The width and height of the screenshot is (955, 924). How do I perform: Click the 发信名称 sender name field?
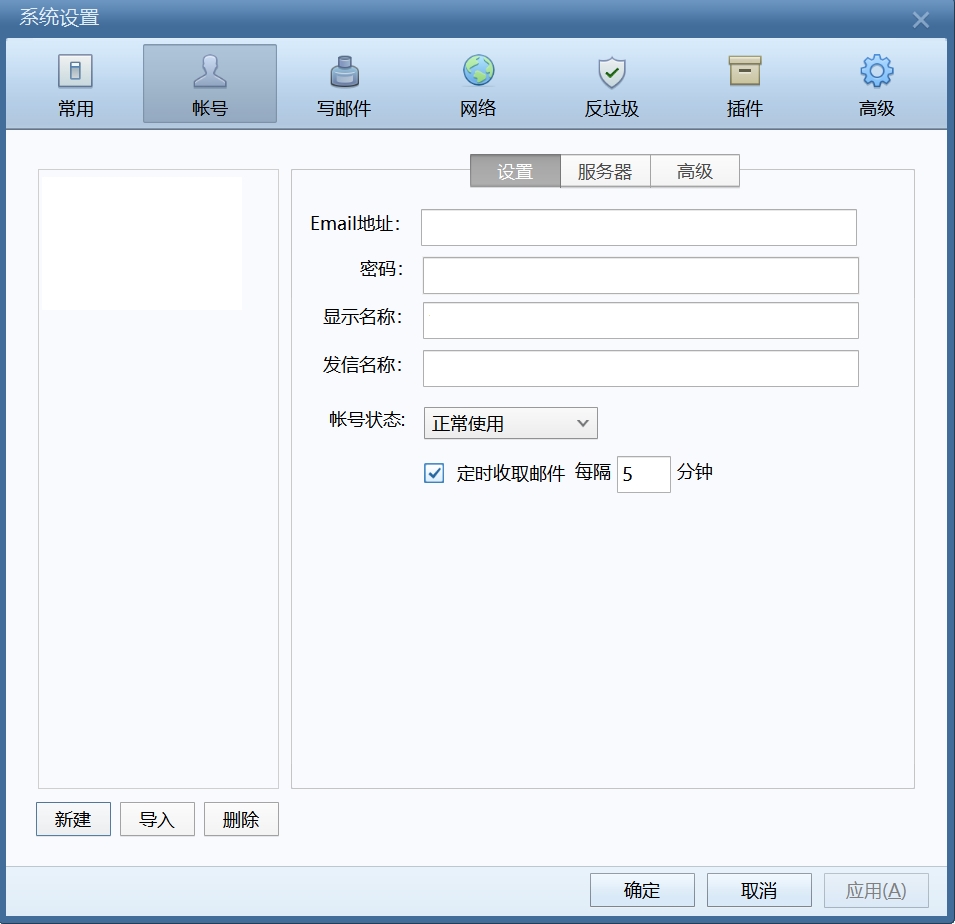click(x=641, y=369)
